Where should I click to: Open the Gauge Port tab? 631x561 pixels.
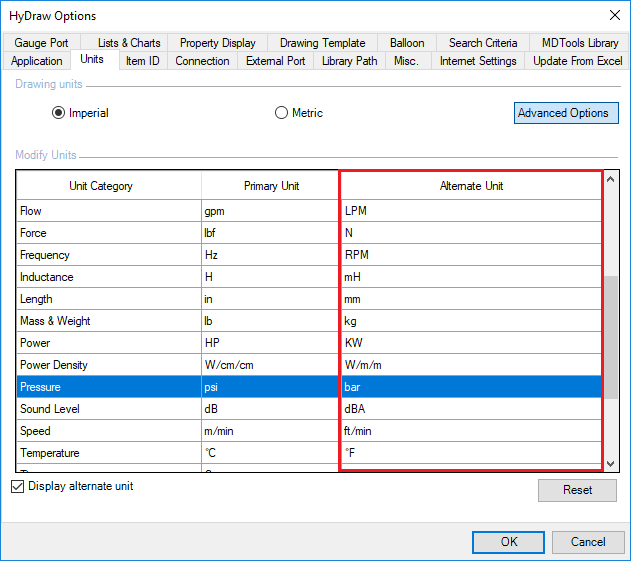tap(41, 43)
